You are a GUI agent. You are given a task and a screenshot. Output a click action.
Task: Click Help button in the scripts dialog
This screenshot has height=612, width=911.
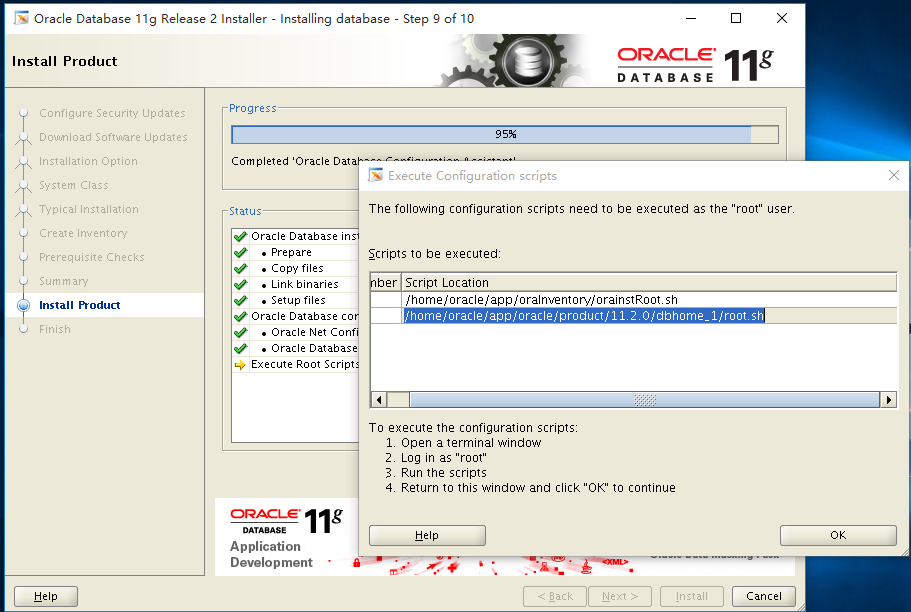click(x=427, y=535)
